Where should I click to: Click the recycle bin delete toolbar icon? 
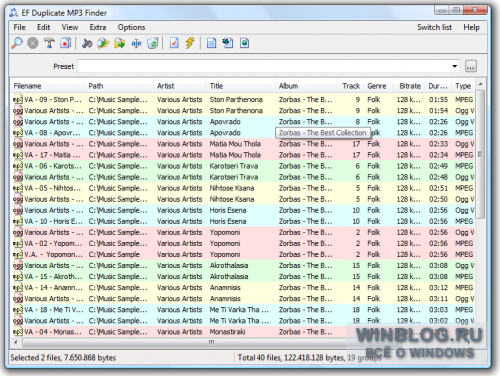tap(153, 43)
